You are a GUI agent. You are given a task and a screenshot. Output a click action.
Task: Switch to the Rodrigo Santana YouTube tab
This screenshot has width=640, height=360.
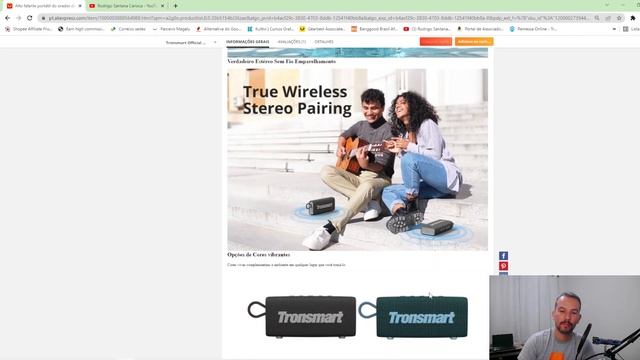tap(127, 6)
